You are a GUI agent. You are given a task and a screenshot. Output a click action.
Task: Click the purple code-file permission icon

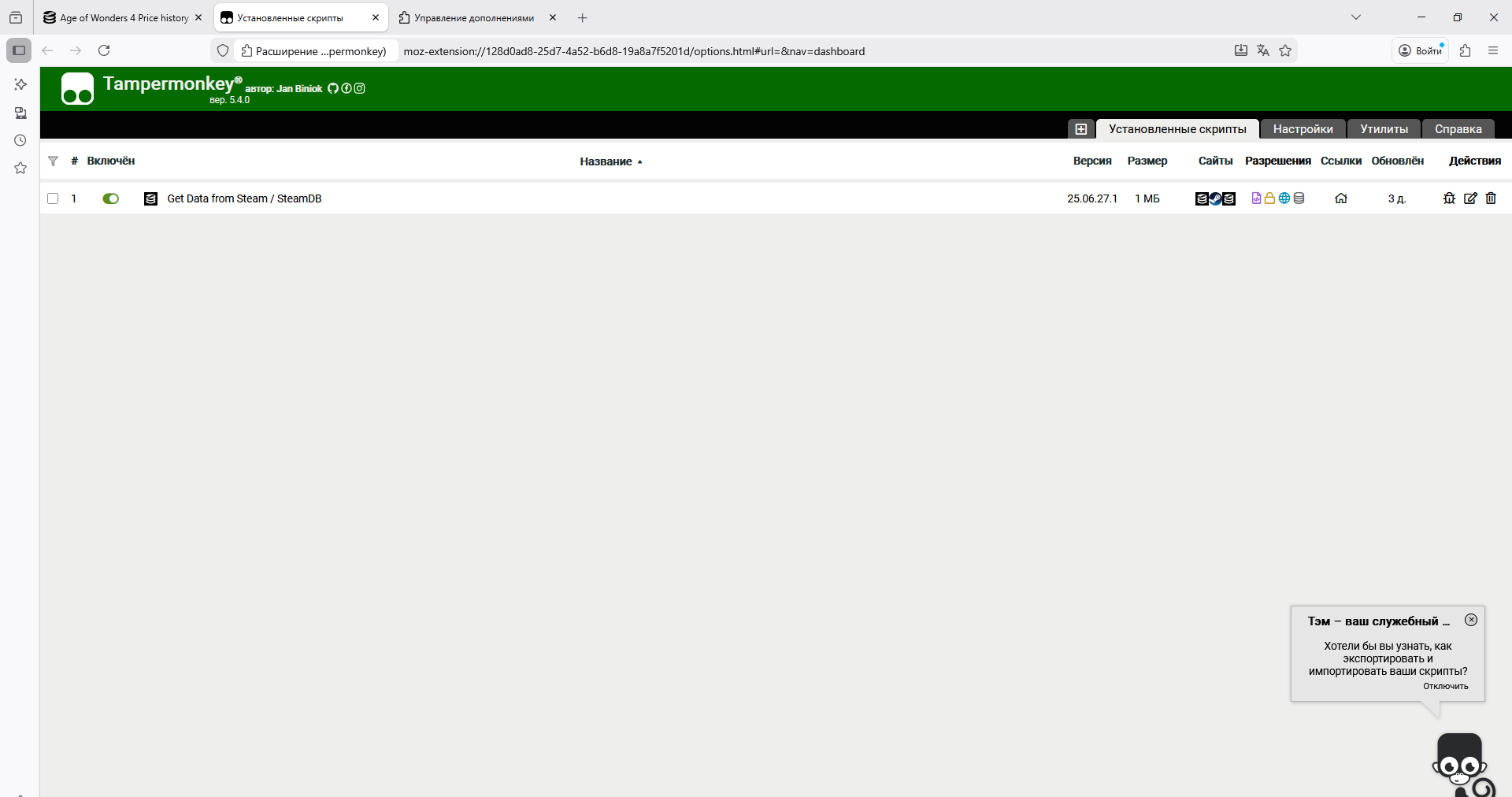click(x=1257, y=198)
